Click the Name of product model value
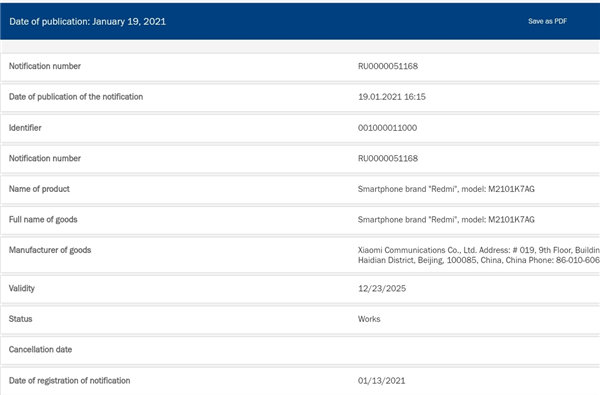 pos(446,189)
